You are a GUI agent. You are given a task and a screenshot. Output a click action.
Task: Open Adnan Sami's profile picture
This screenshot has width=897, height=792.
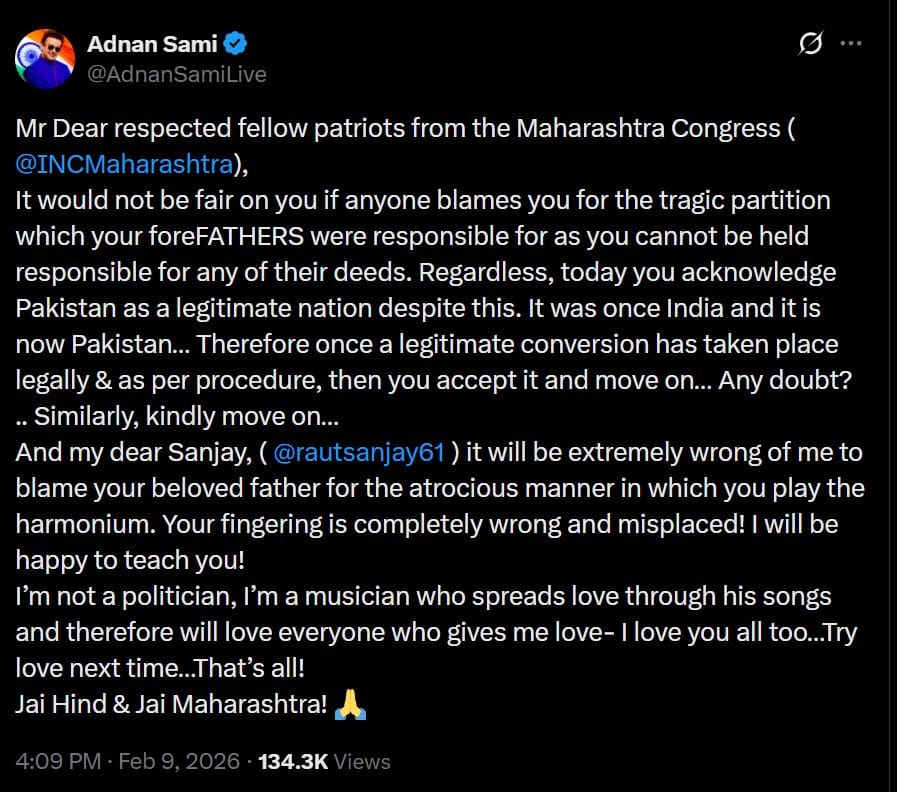44,58
